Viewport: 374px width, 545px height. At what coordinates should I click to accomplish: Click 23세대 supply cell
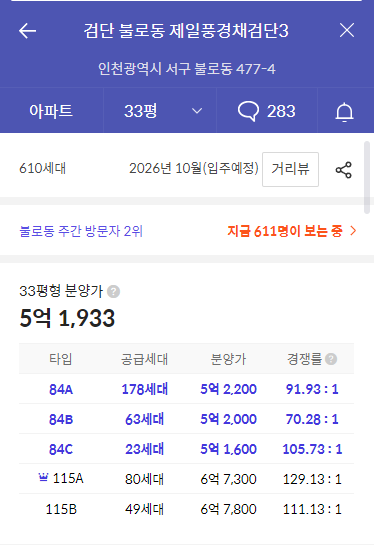[145, 449]
